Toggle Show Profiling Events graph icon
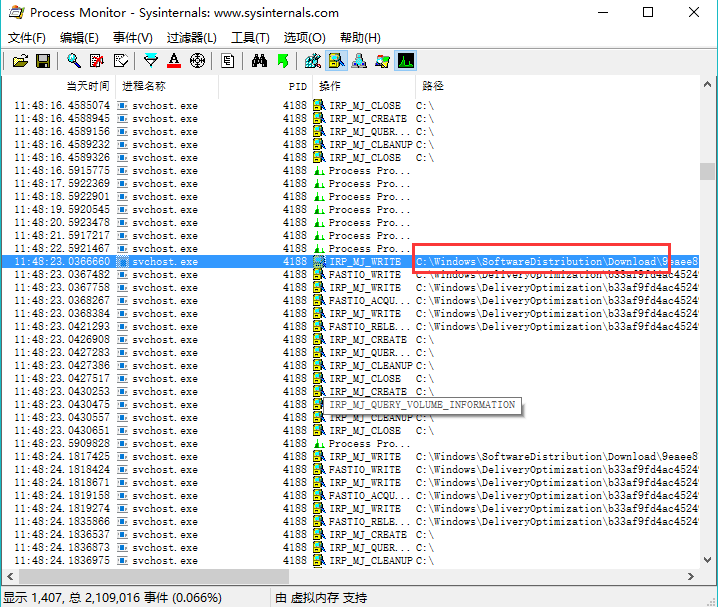This screenshot has height=607, width=718. 406,61
